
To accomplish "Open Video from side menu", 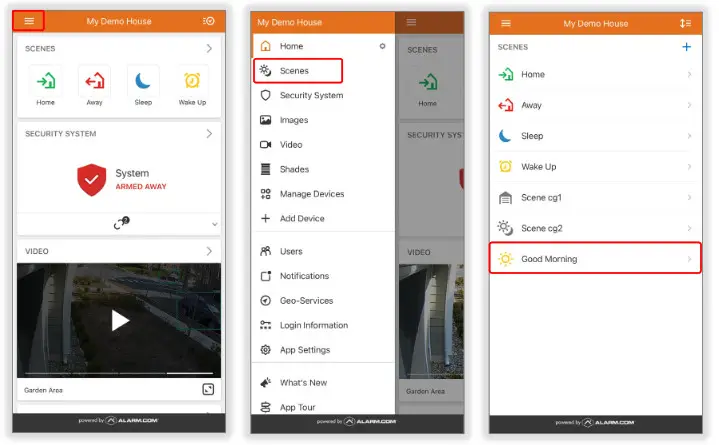I will pyautogui.click(x=324, y=145).
